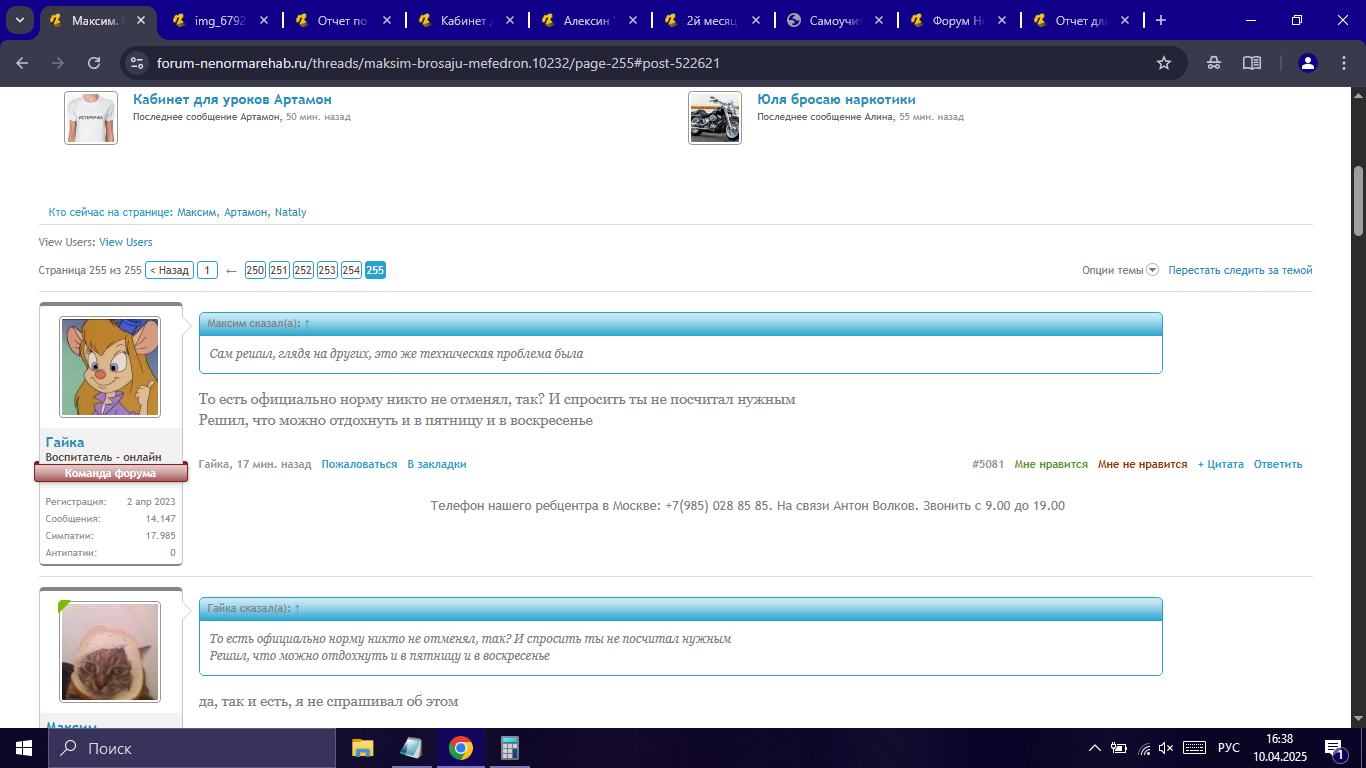Screen dimensions: 1366x768
Task: Reload the page using the refresh icon
Action: click(x=94, y=63)
